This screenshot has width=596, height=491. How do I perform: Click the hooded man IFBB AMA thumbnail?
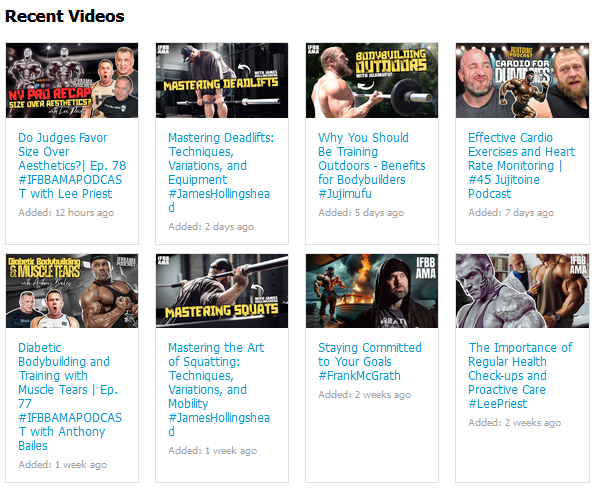(372, 291)
